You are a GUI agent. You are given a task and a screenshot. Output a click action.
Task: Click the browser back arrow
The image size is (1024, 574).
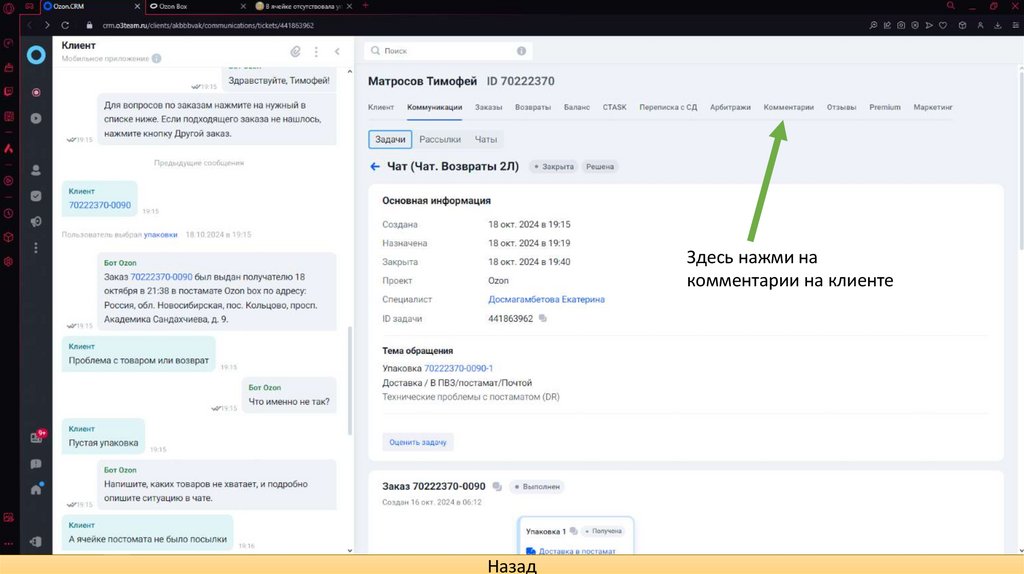(x=29, y=25)
